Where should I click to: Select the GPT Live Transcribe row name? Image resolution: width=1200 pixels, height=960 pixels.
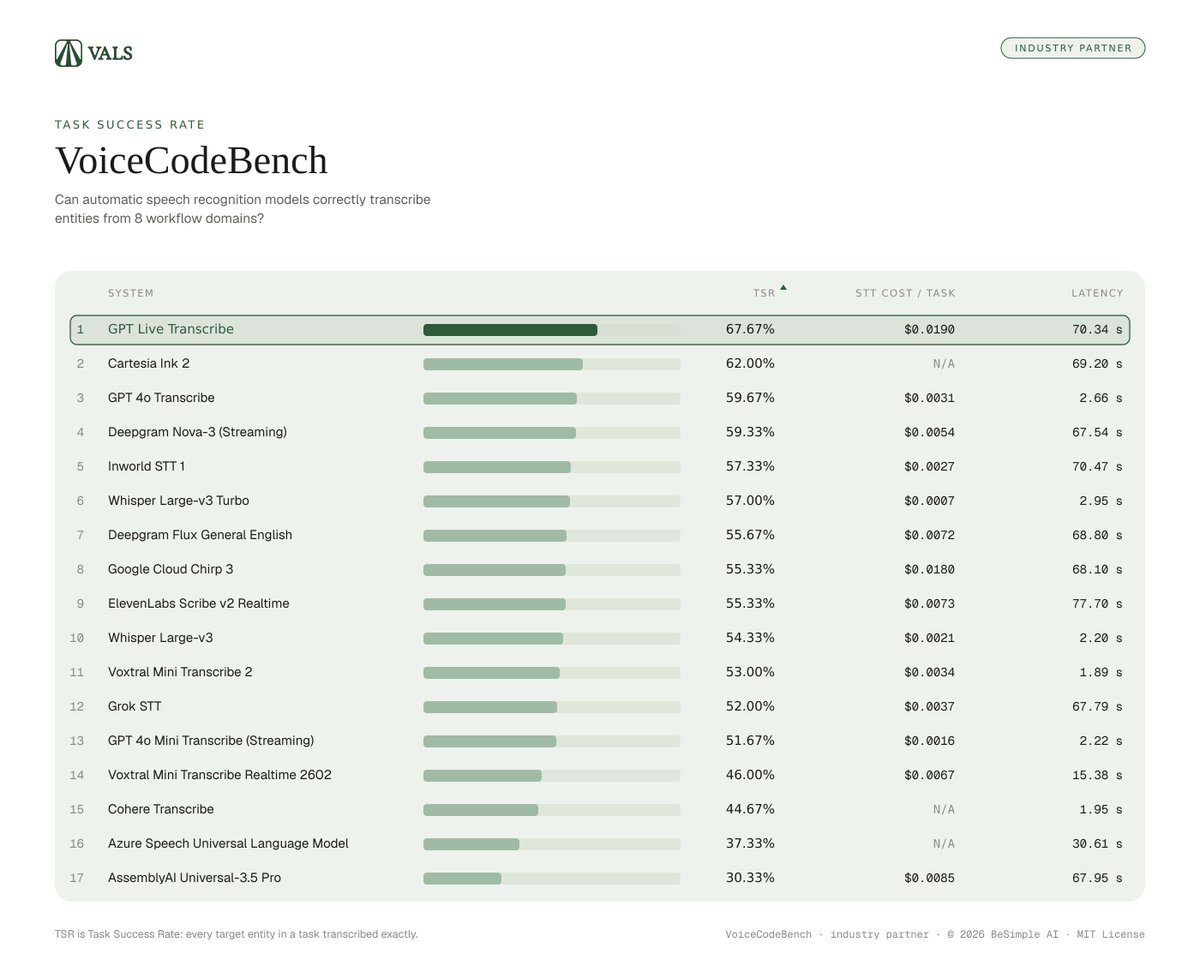(171, 329)
